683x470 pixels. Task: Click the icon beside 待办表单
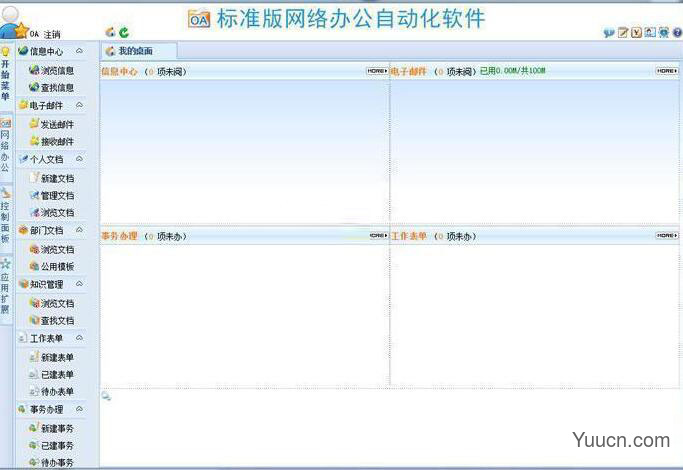pos(34,391)
